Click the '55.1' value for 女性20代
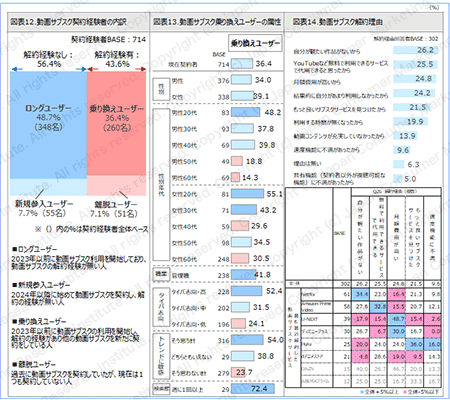450x400 pixels. [x=274, y=194]
